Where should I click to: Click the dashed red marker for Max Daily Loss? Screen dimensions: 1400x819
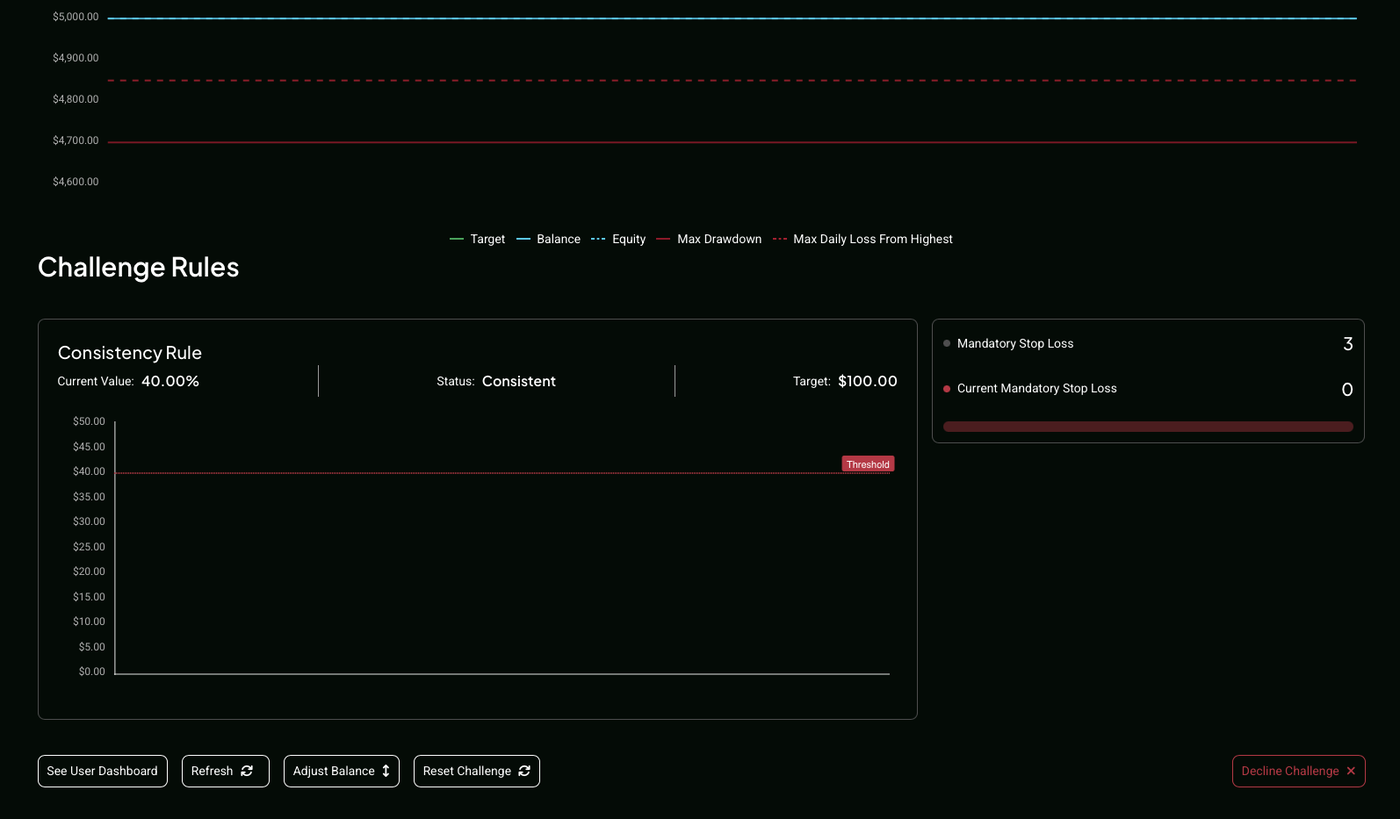tap(780, 240)
